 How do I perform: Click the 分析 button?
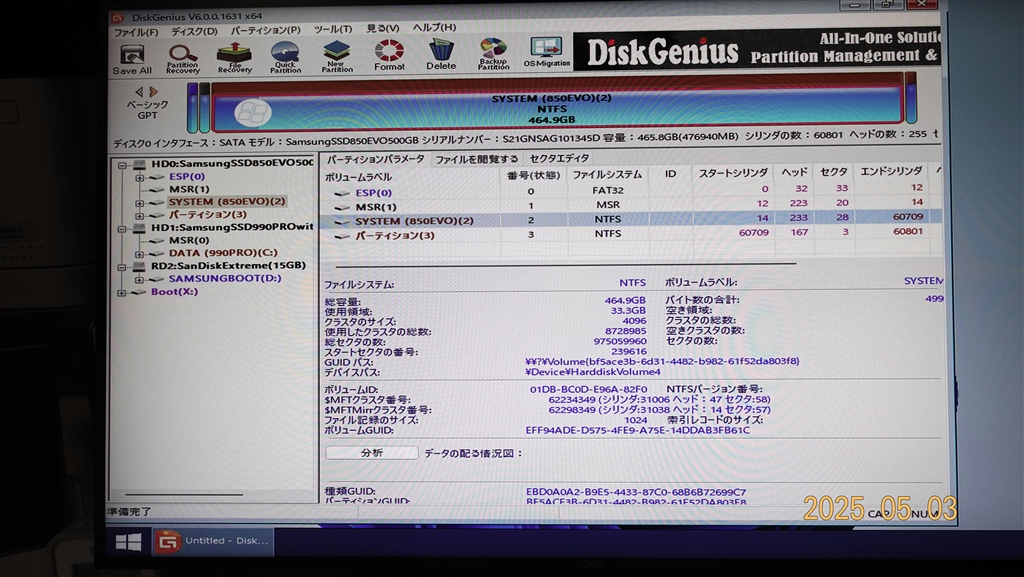[x=371, y=453]
